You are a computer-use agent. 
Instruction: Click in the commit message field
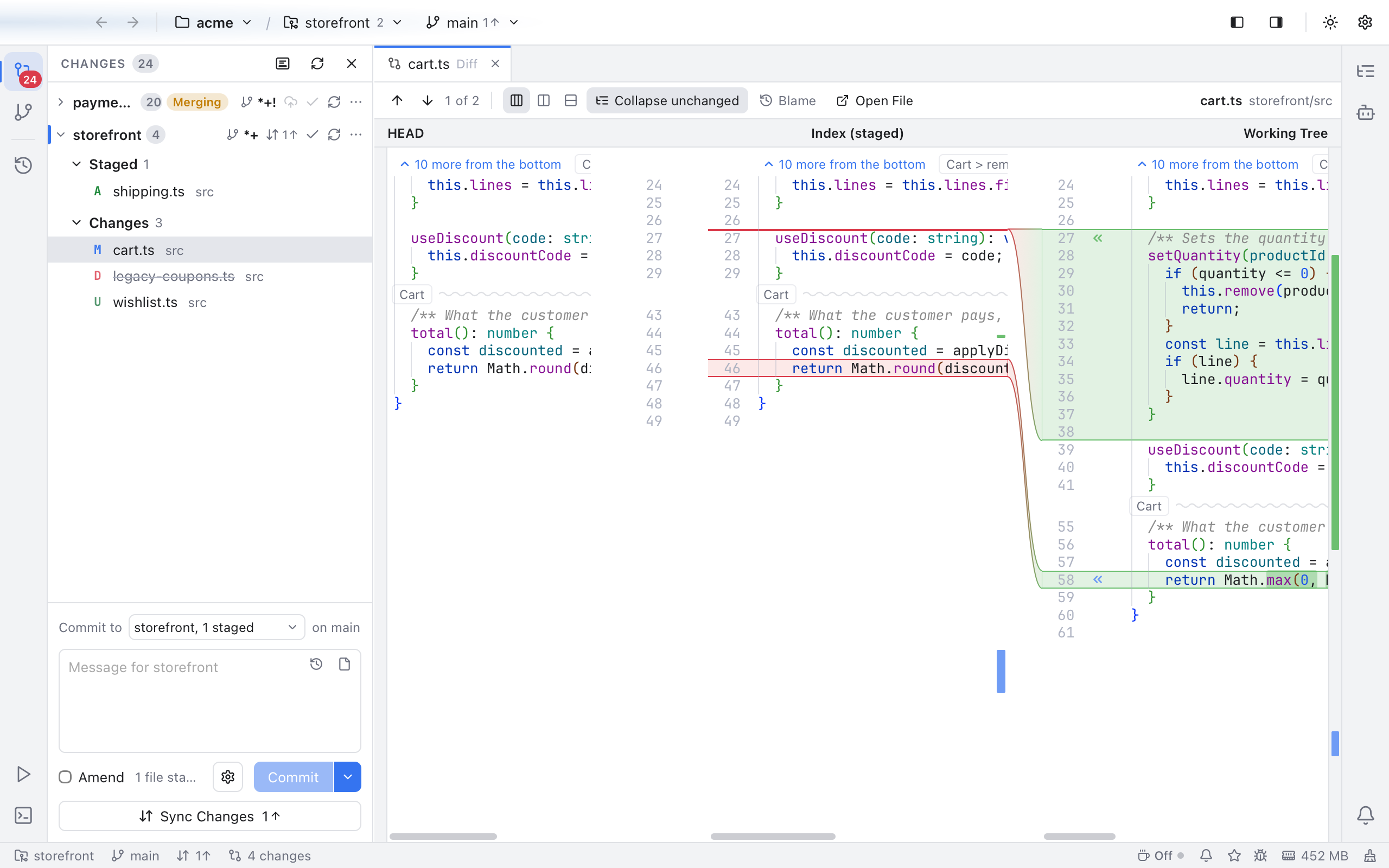(x=210, y=700)
